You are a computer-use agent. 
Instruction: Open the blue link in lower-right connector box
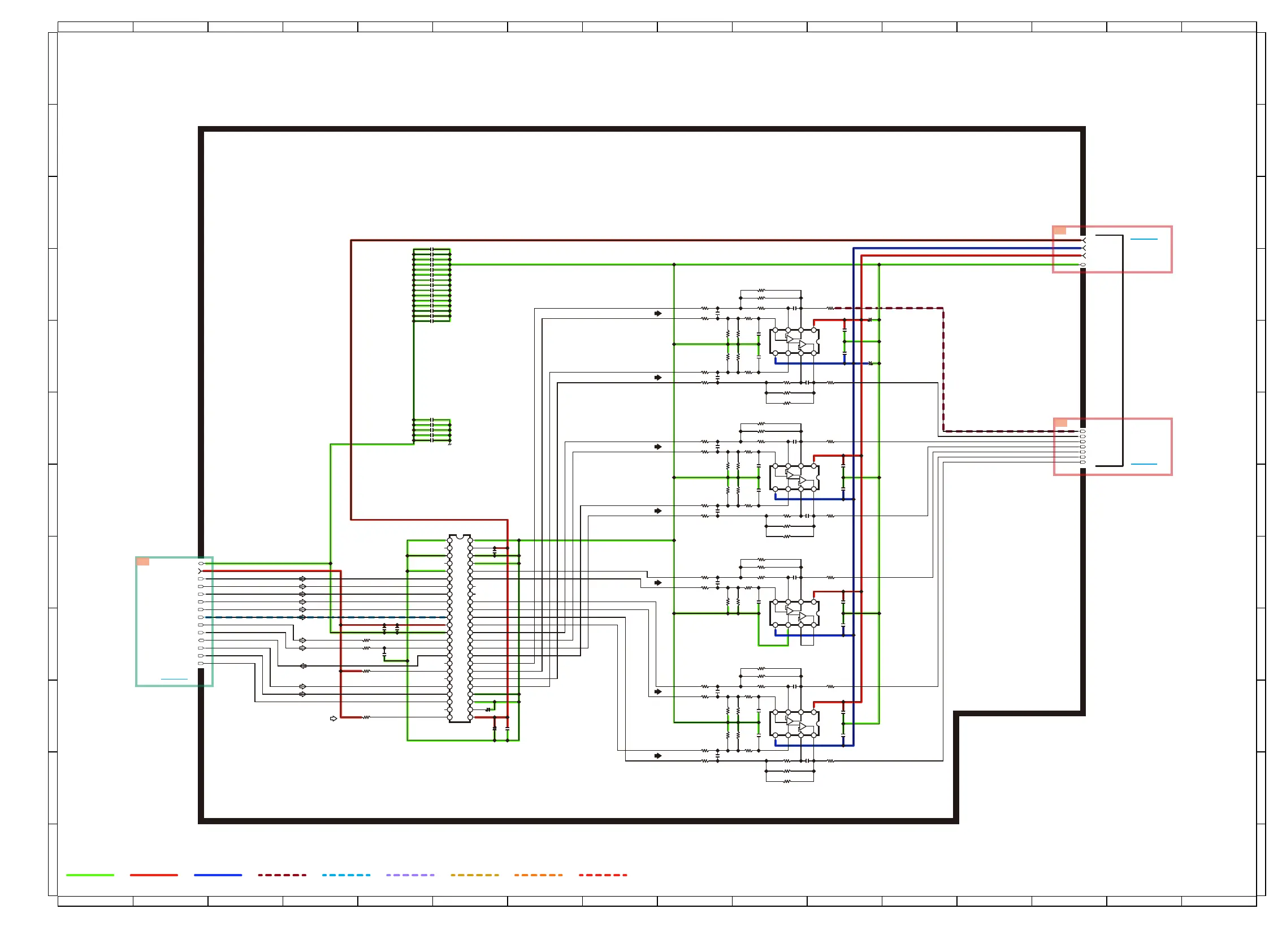(1144, 464)
